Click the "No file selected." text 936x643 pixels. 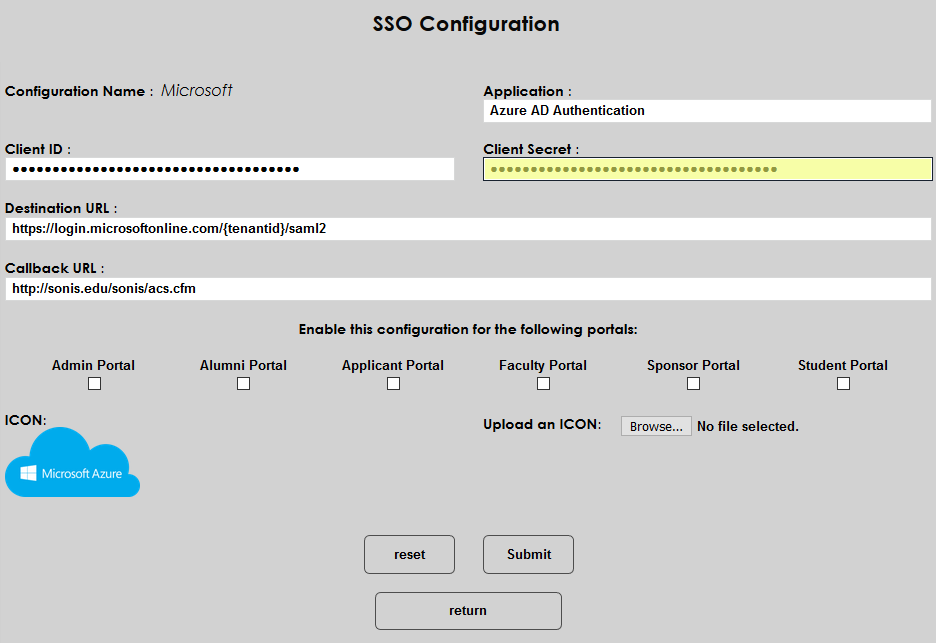pyautogui.click(x=747, y=426)
